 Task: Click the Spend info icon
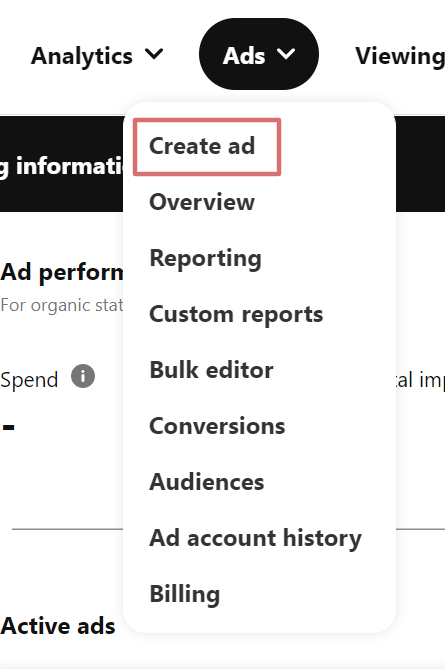tap(83, 376)
